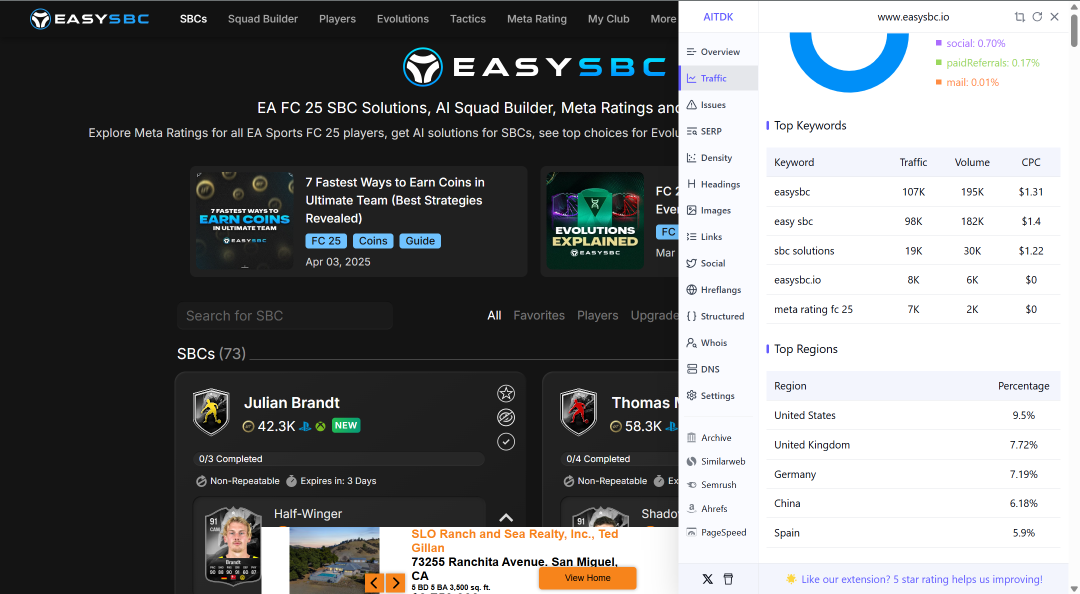Click the trash bin icon at panel bottom
The width and height of the screenshot is (1080, 594).
[x=728, y=579]
